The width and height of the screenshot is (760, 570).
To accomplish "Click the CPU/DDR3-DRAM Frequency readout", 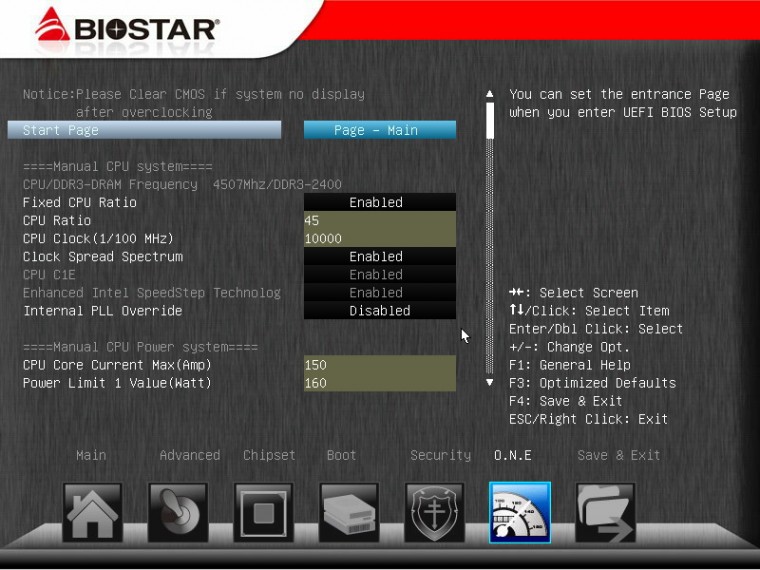I will coord(182,184).
